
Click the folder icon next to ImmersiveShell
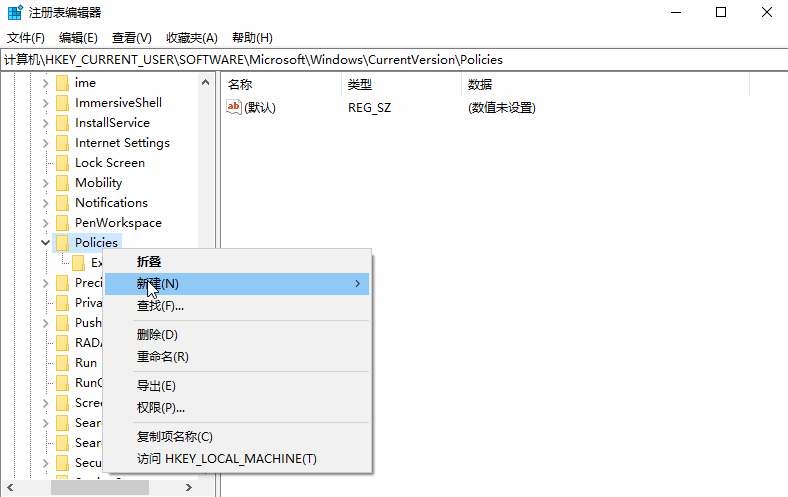coord(62,103)
